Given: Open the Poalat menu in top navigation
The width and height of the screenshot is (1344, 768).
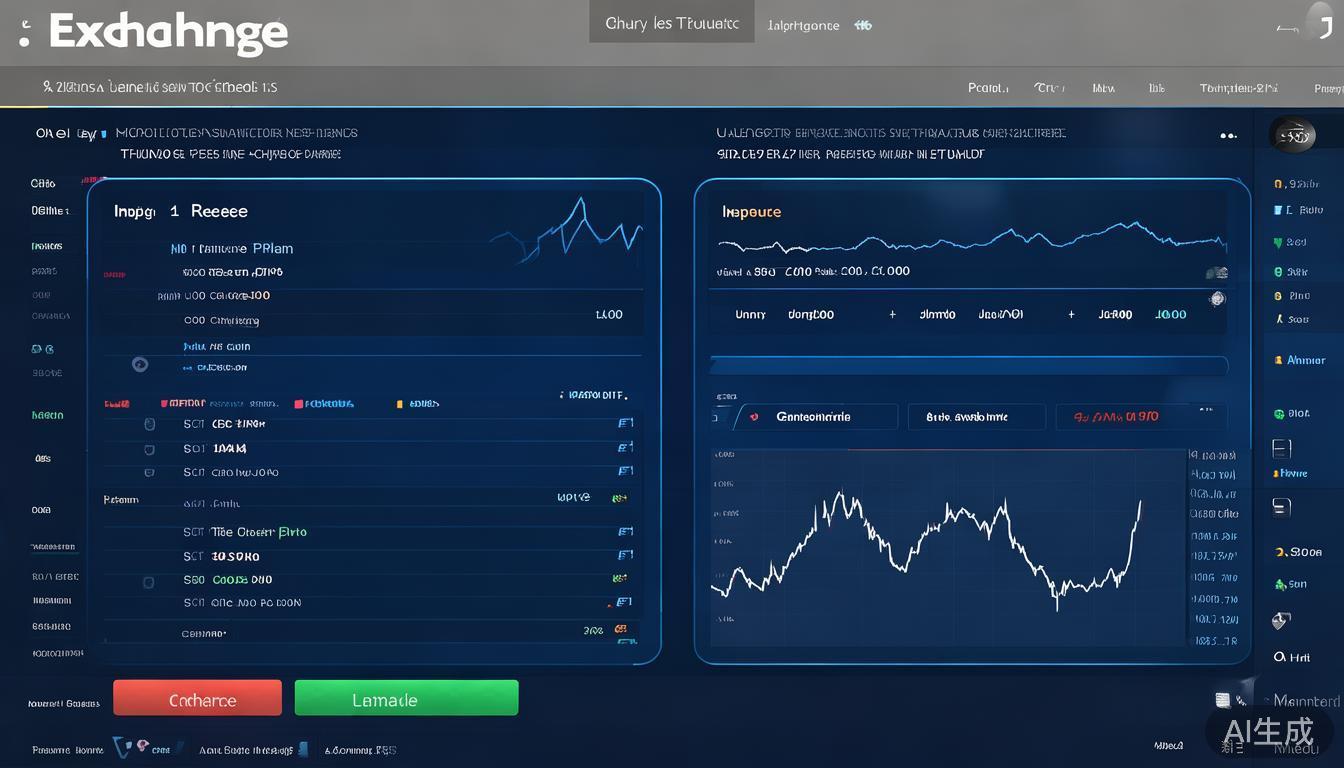Looking at the screenshot, I should [987, 88].
